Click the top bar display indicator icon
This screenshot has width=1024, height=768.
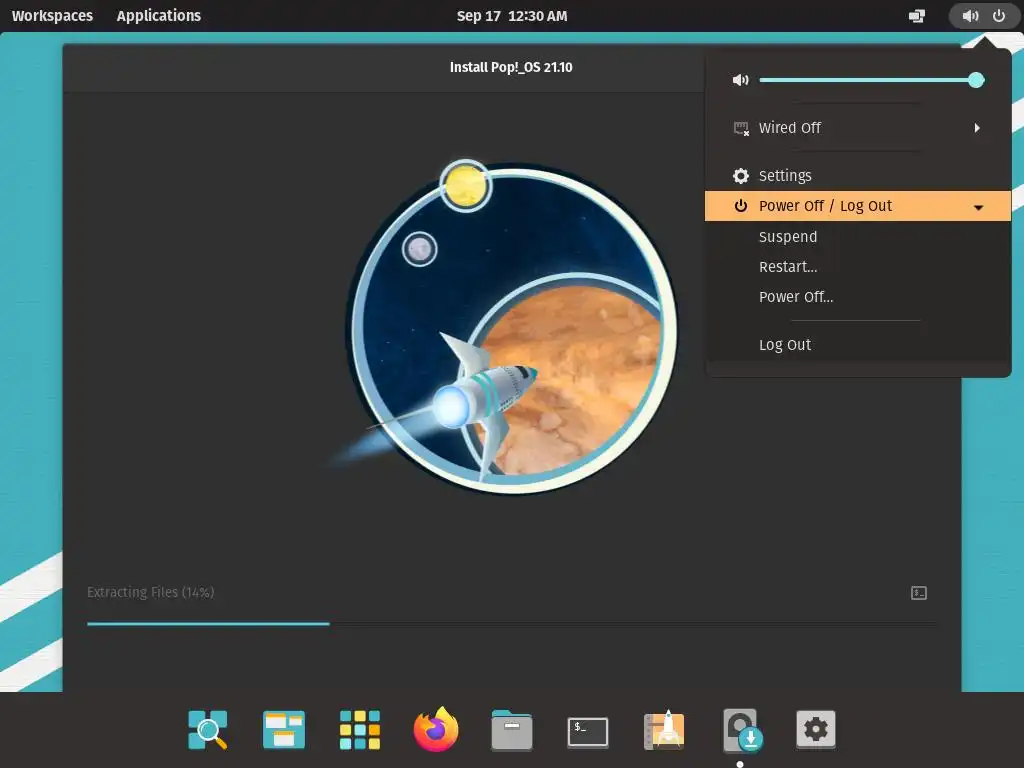917,16
